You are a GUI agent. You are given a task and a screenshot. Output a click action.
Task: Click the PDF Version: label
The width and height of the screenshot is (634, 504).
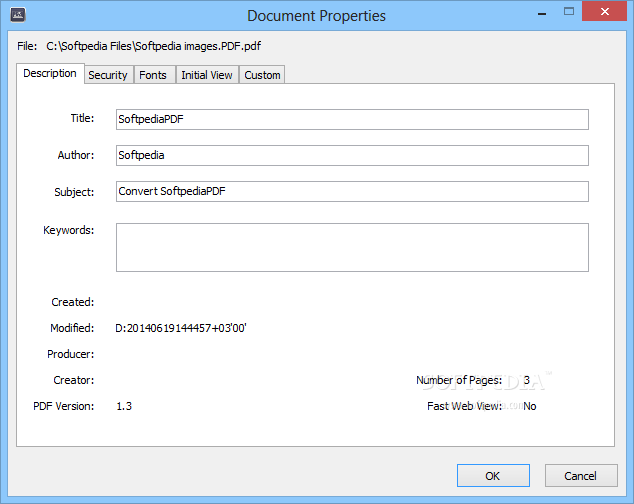click(x=63, y=406)
